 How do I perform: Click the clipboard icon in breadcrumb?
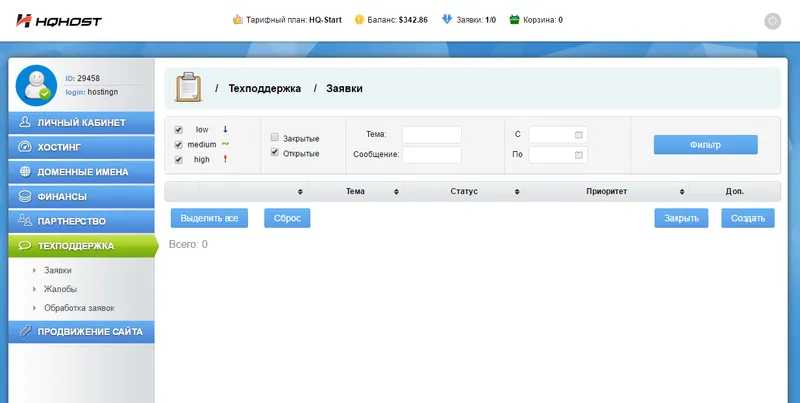pos(188,87)
